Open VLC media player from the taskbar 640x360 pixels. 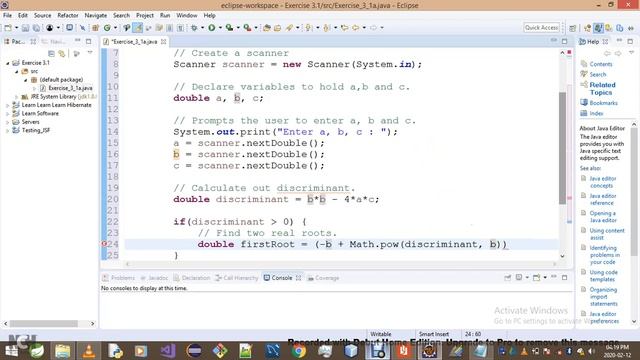point(89,351)
